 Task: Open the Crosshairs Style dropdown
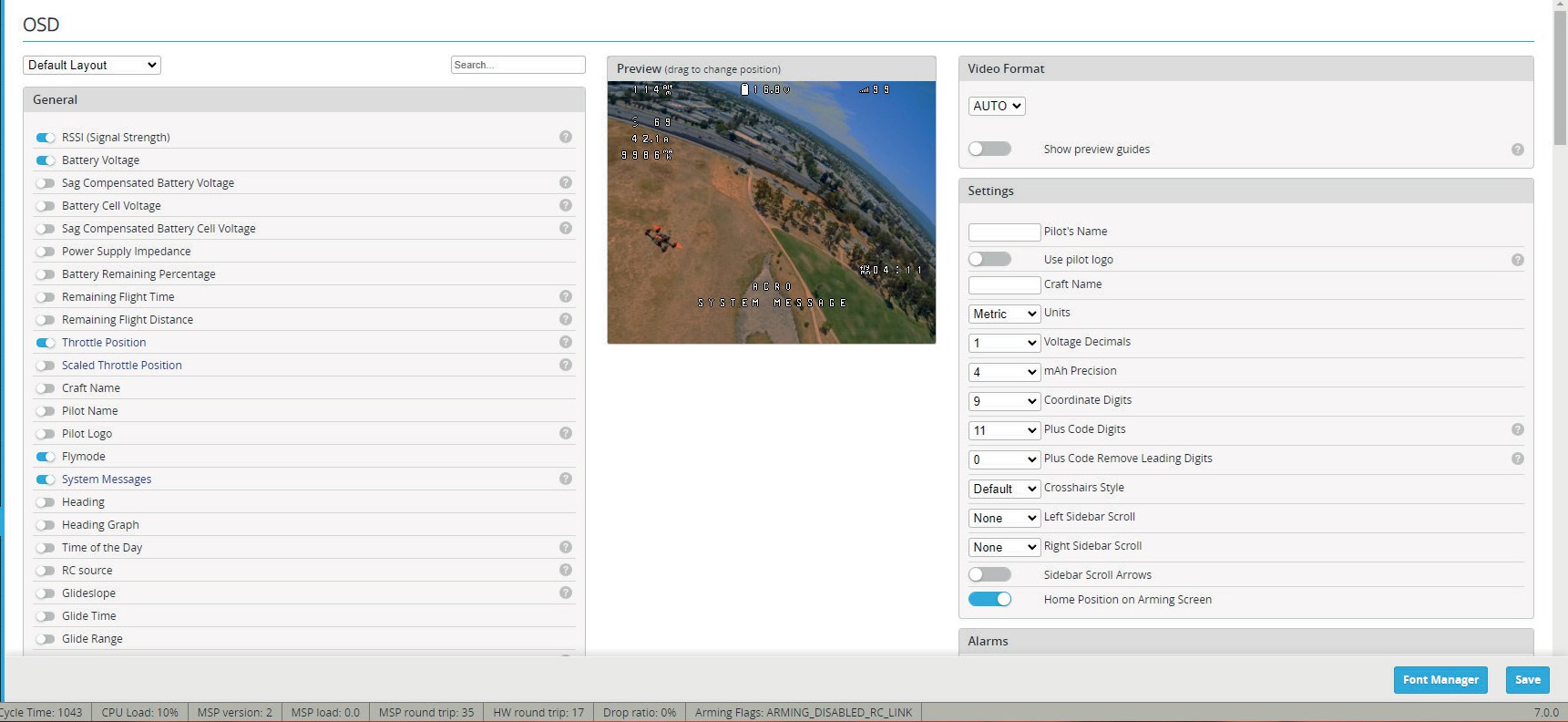(1004, 489)
